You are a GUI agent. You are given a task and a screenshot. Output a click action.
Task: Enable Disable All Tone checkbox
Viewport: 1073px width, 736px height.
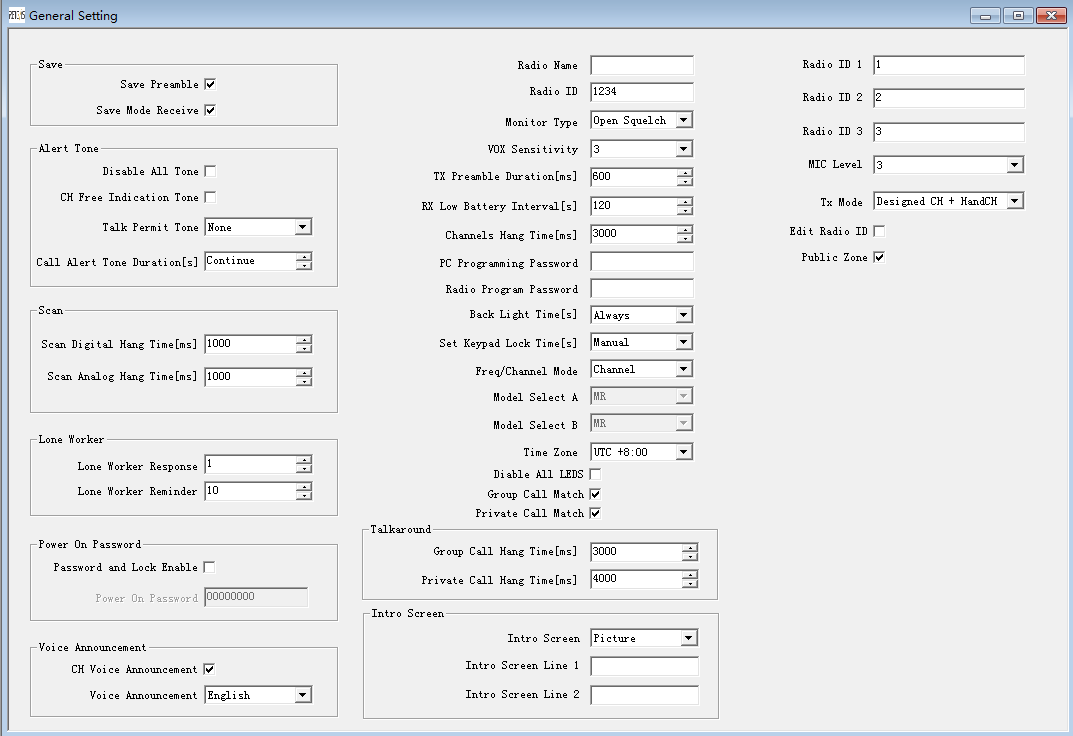click(210, 172)
